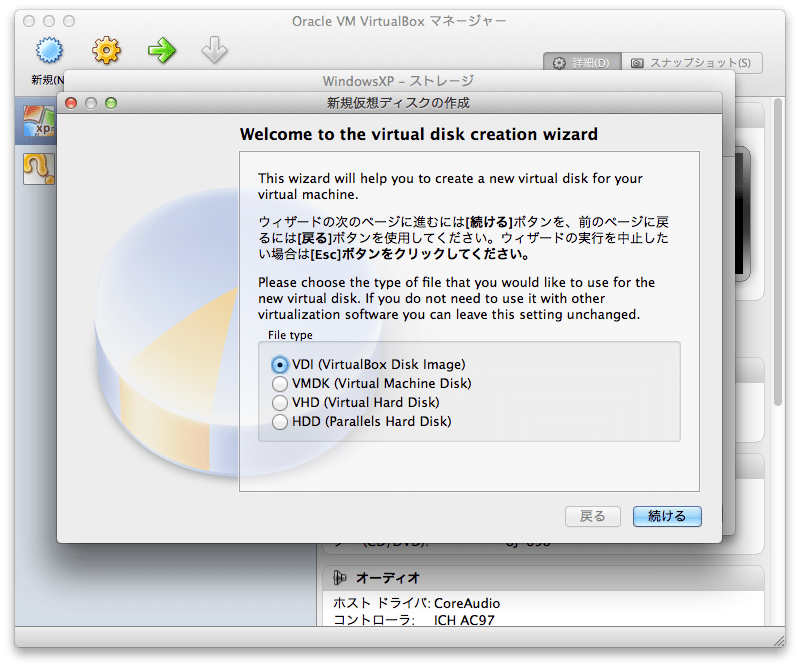This screenshot has width=799, height=667.
Task: Click the audio speaker icon in details
Action: (339, 577)
